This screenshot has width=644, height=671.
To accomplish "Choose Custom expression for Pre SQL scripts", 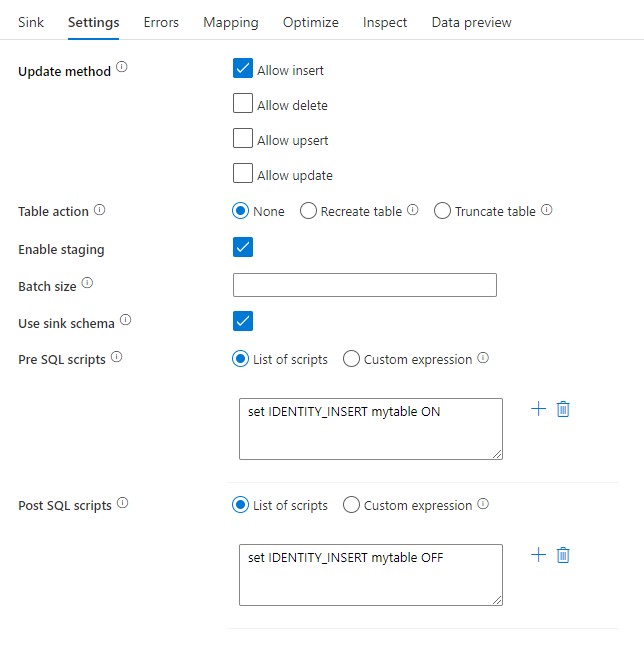I will [351, 359].
